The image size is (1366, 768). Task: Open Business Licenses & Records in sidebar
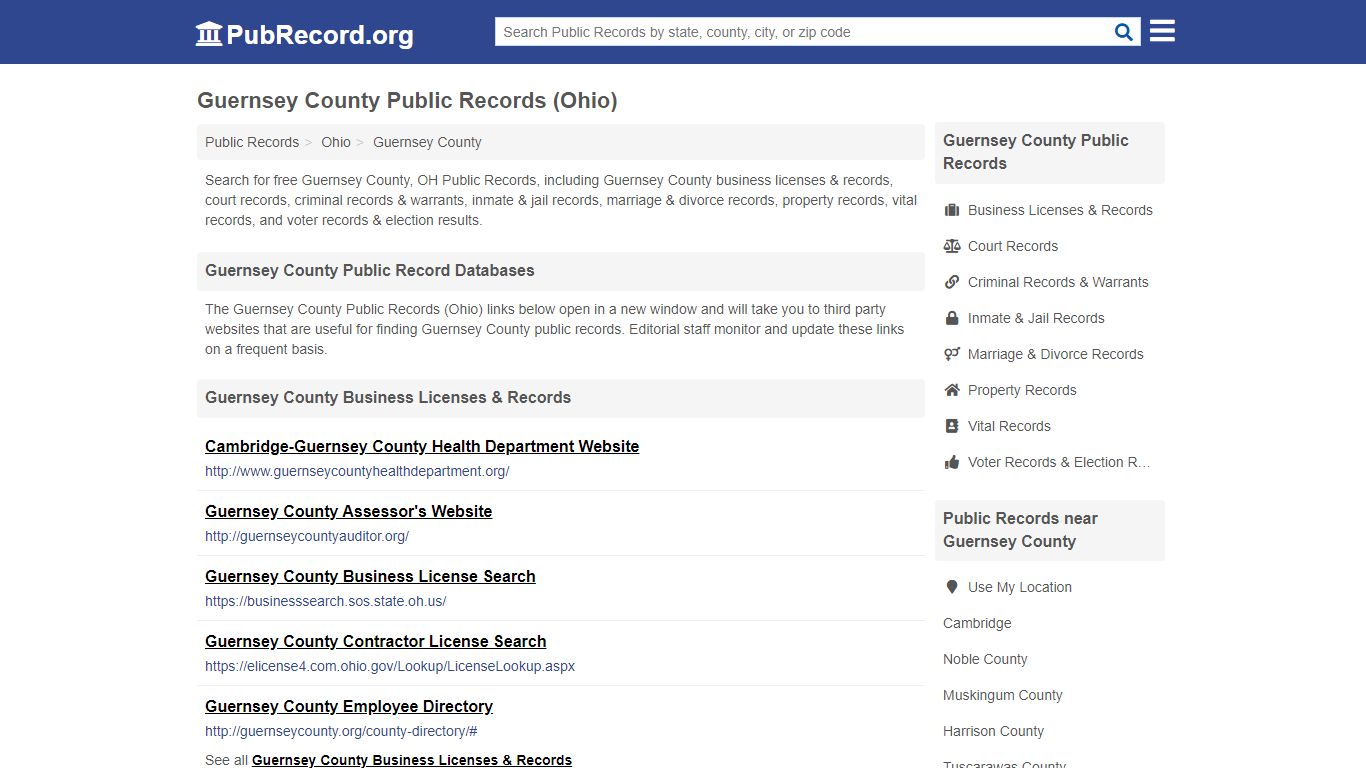tap(1060, 210)
